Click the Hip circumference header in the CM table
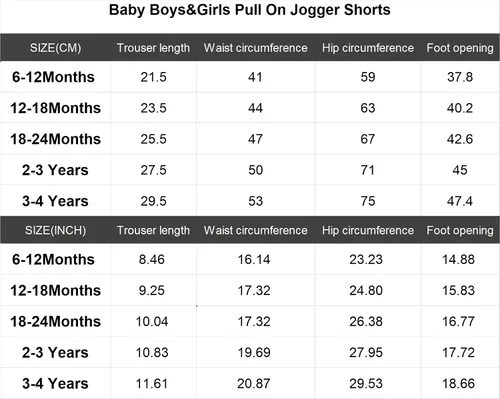This screenshot has width=500, height=399. pyautogui.click(x=368, y=48)
